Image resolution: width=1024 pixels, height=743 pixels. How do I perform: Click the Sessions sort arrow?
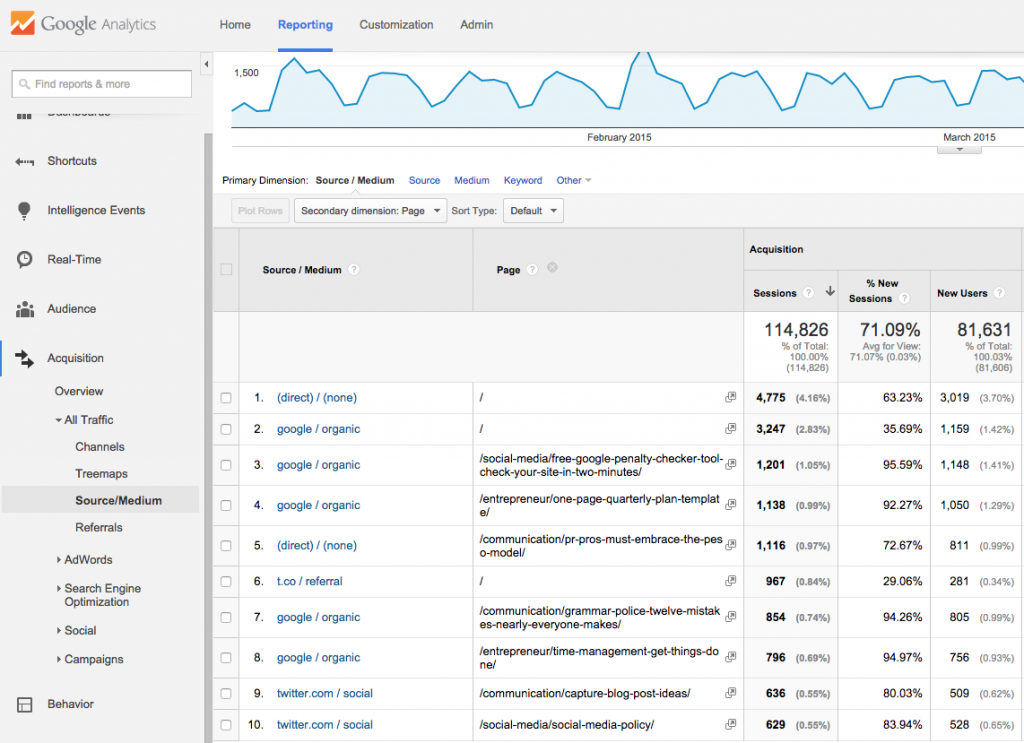829,293
